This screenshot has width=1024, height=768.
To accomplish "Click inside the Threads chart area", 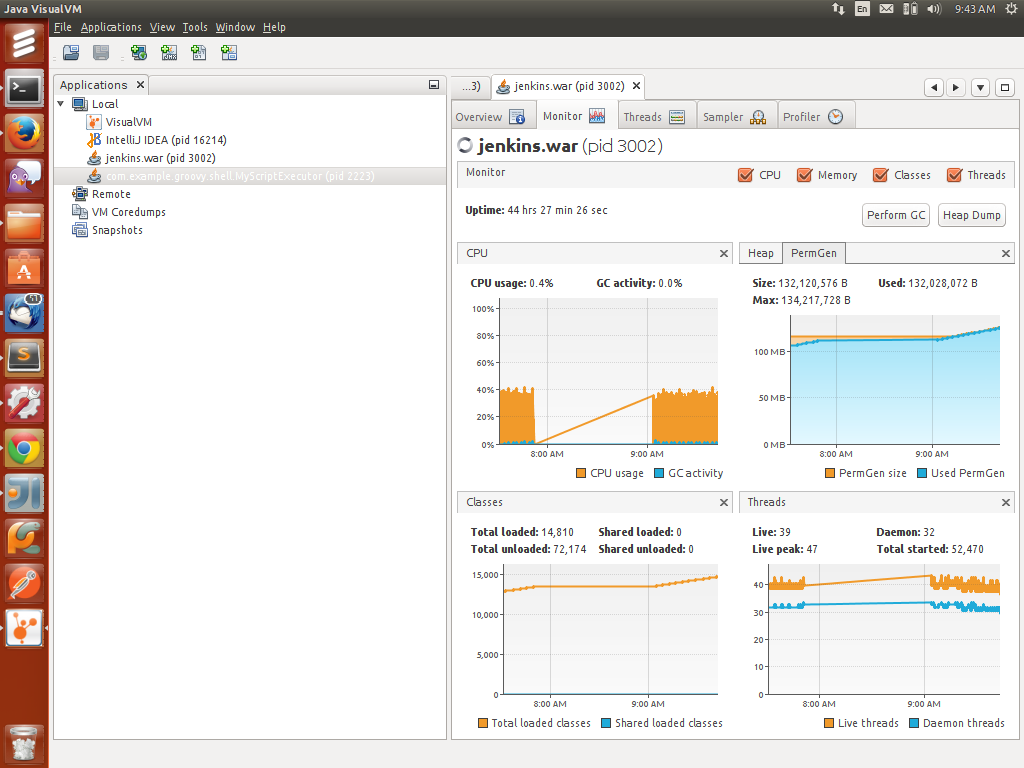I will pos(884,630).
